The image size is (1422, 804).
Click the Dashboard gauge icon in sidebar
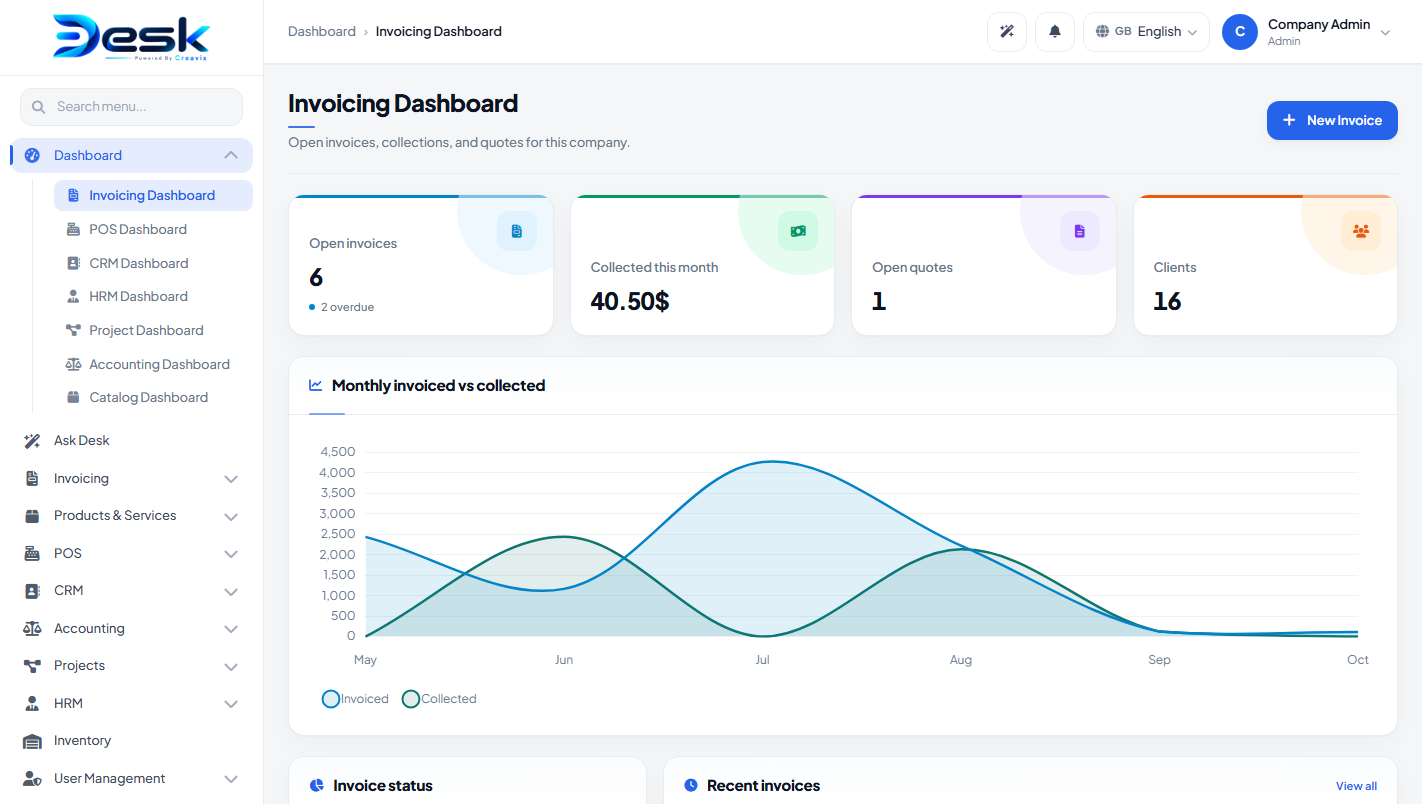32,156
